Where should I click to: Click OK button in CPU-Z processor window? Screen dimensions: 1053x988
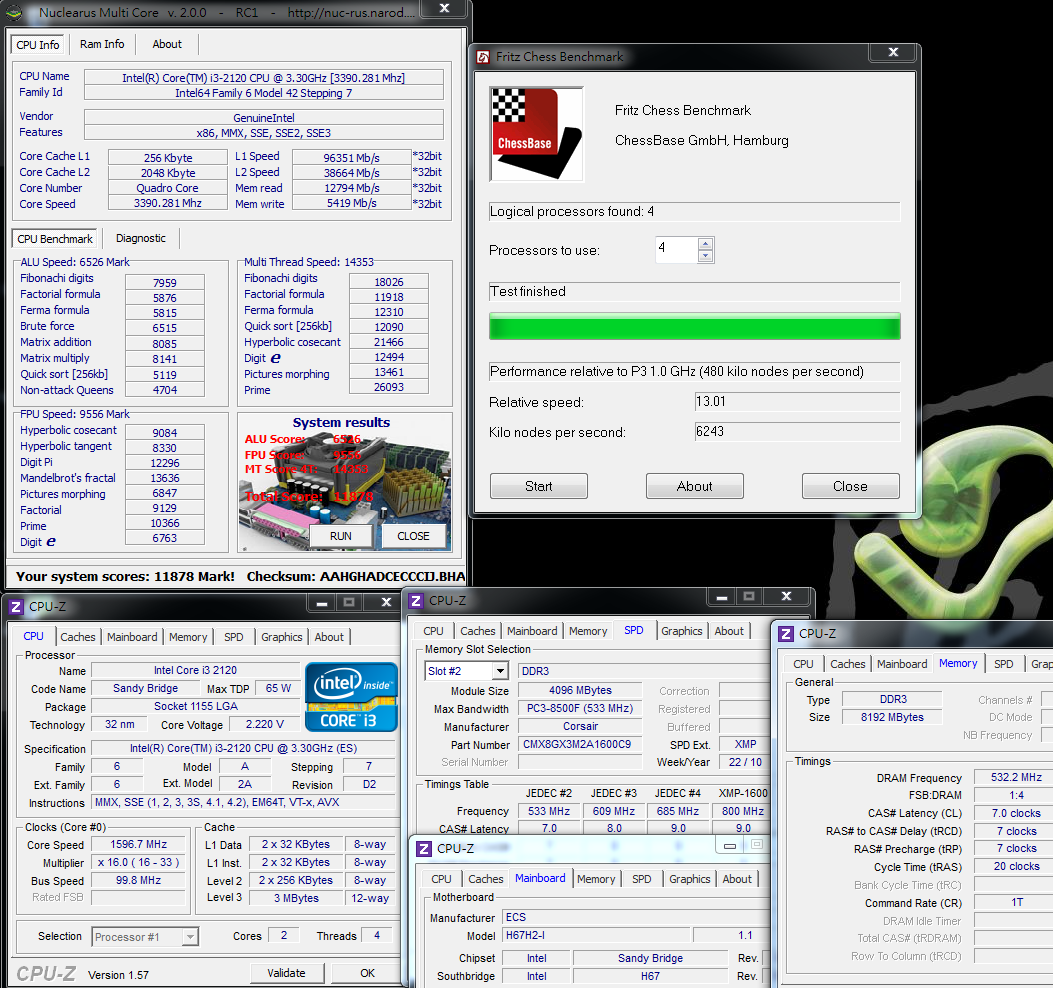[367, 973]
